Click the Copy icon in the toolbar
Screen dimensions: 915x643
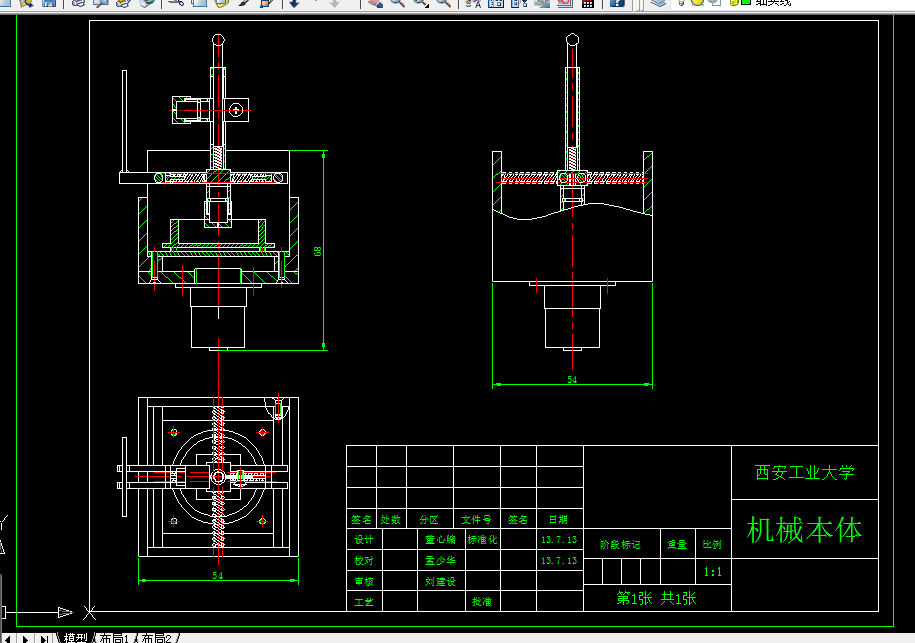[x=199, y=3]
